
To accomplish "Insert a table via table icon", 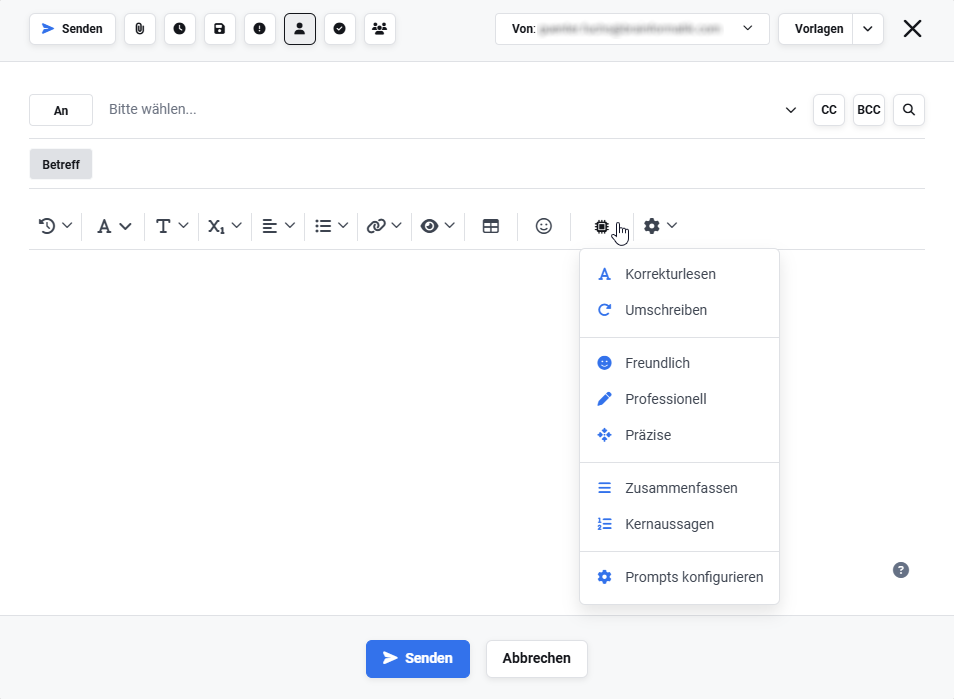I will point(491,226).
